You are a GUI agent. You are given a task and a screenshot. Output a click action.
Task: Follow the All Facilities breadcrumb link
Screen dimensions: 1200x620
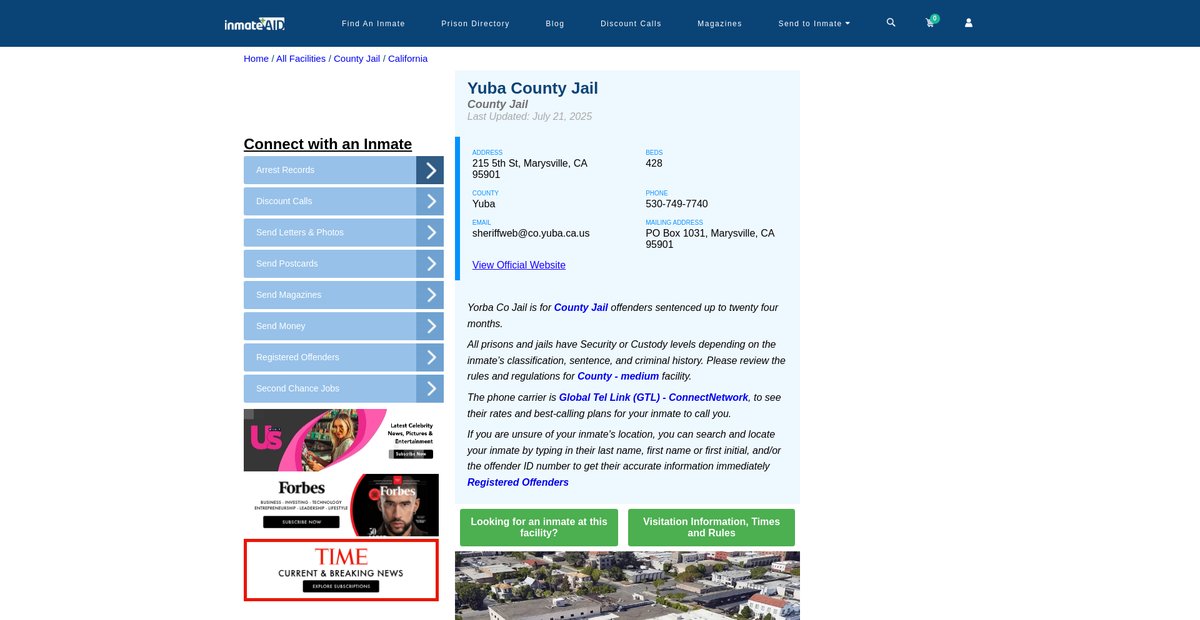[x=301, y=59]
